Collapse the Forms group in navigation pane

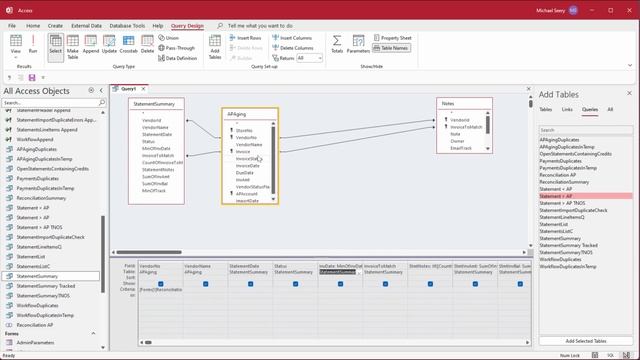click(x=93, y=333)
